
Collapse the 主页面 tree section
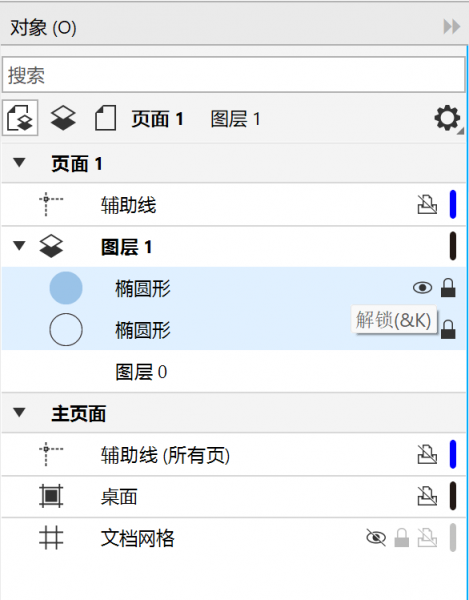(19, 412)
